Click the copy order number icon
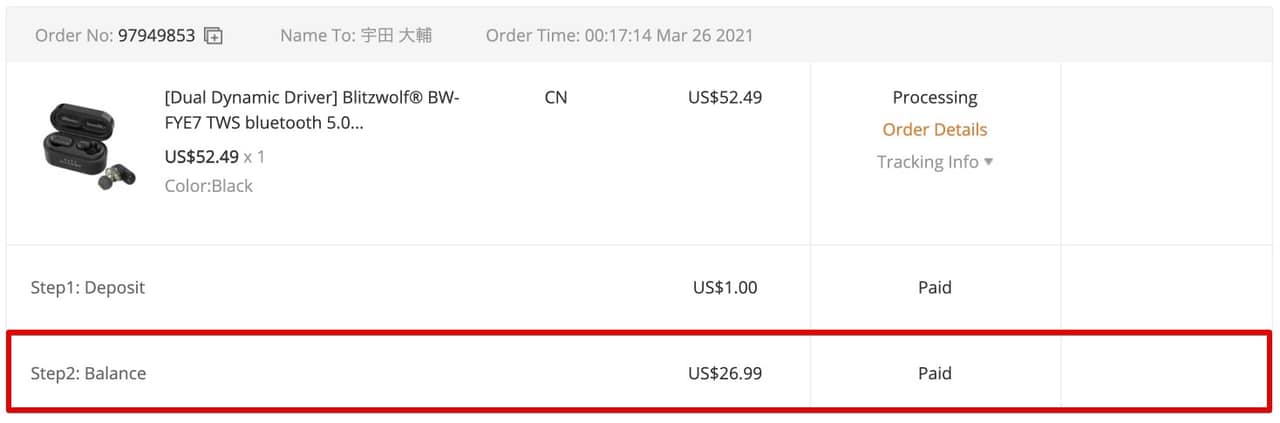1280x423 pixels. pos(213,36)
